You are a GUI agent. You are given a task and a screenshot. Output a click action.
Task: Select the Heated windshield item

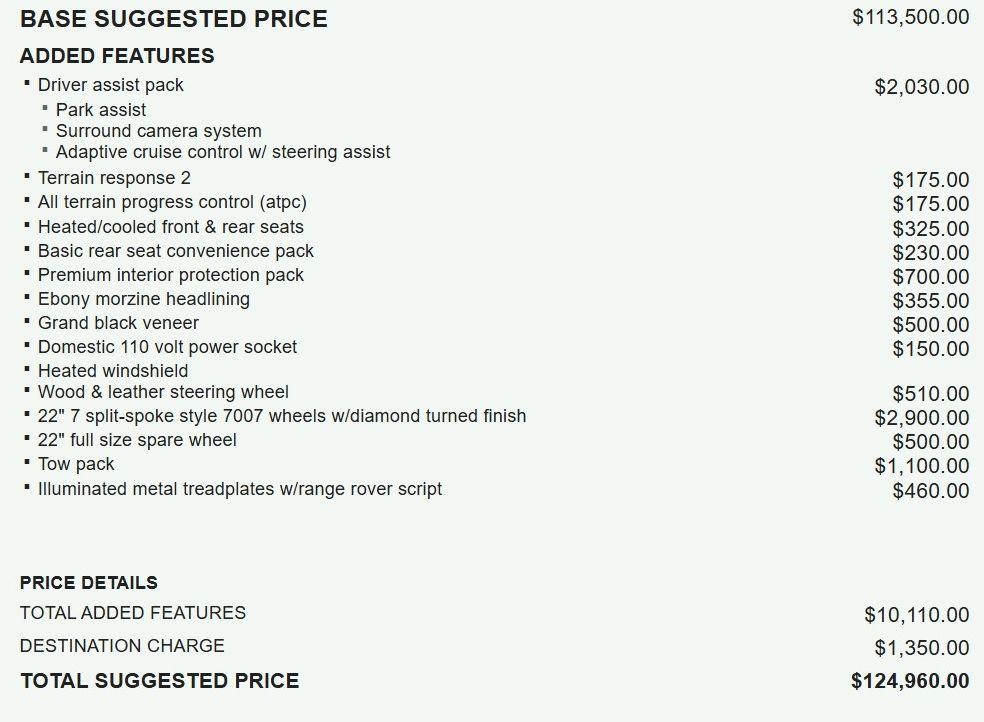[113, 371]
